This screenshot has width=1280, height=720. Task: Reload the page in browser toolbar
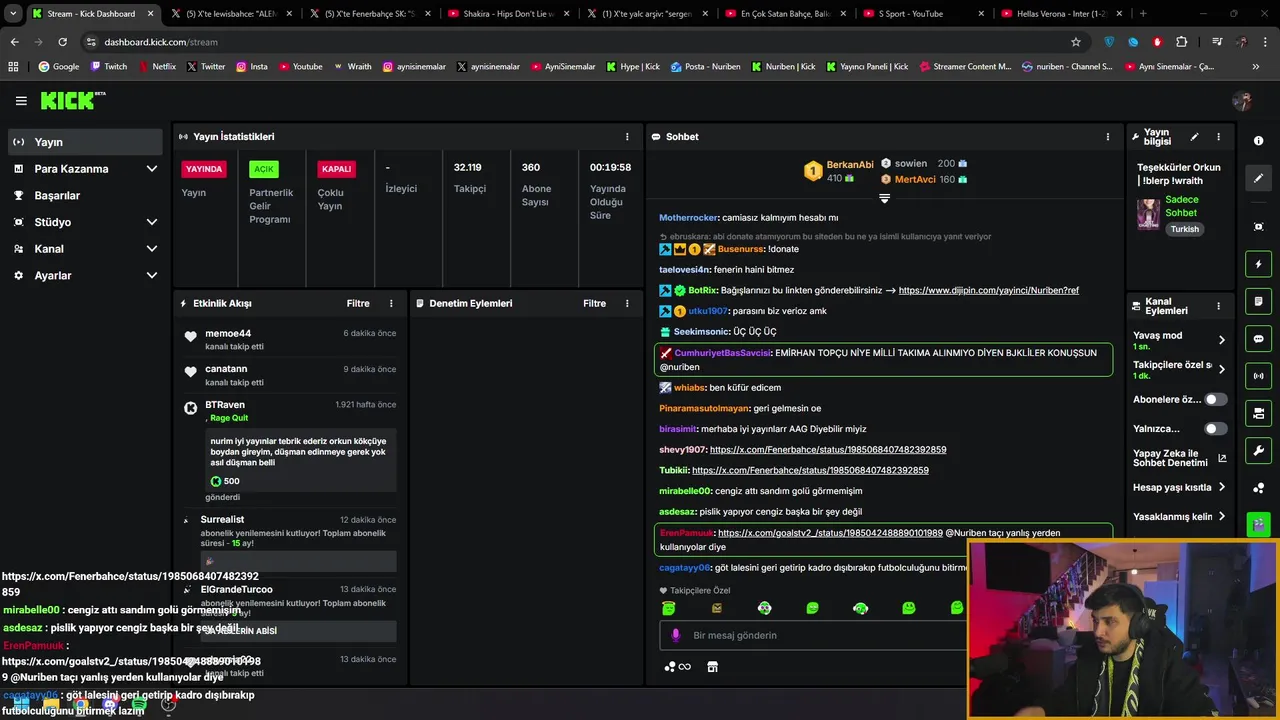pyautogui.click(x=62, y=42)
